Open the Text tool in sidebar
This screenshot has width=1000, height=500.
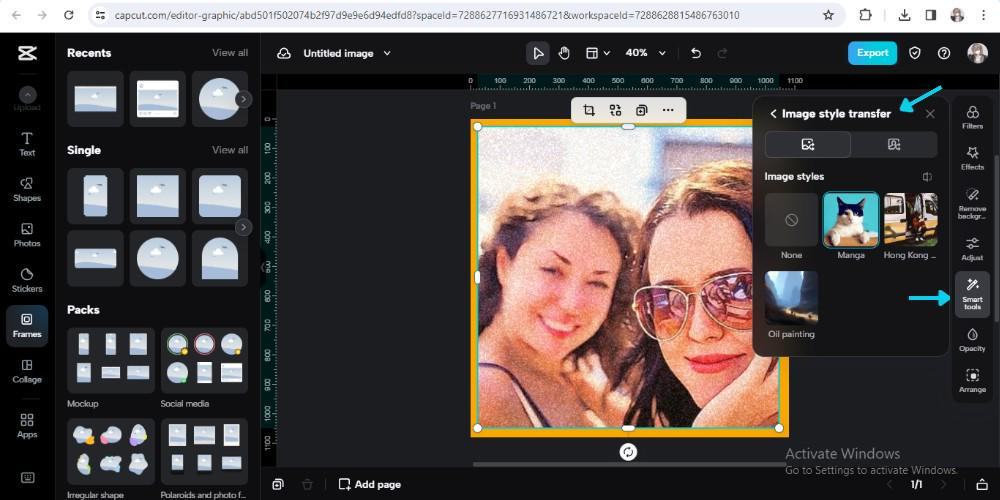27,144
